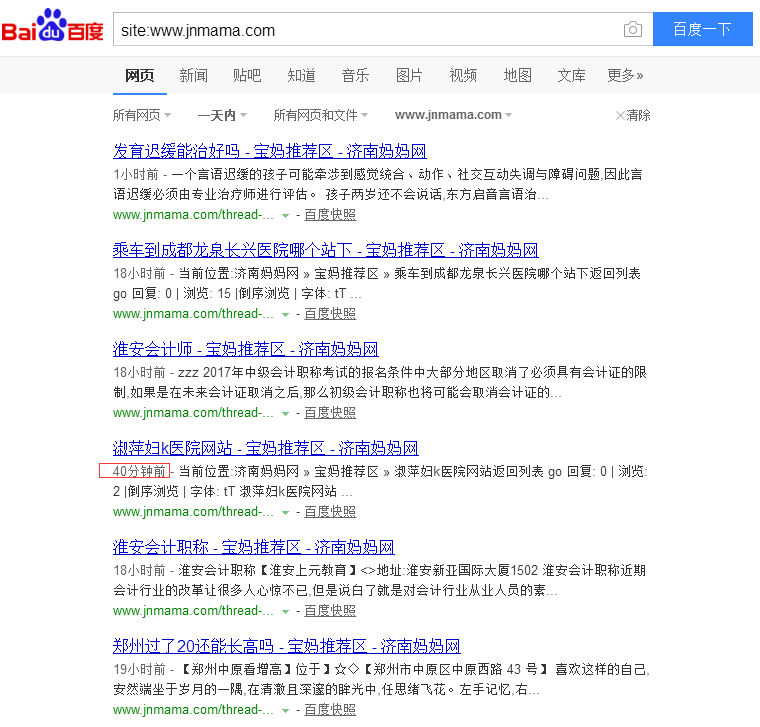Open the 文库 tab

[x=571, y=76]
